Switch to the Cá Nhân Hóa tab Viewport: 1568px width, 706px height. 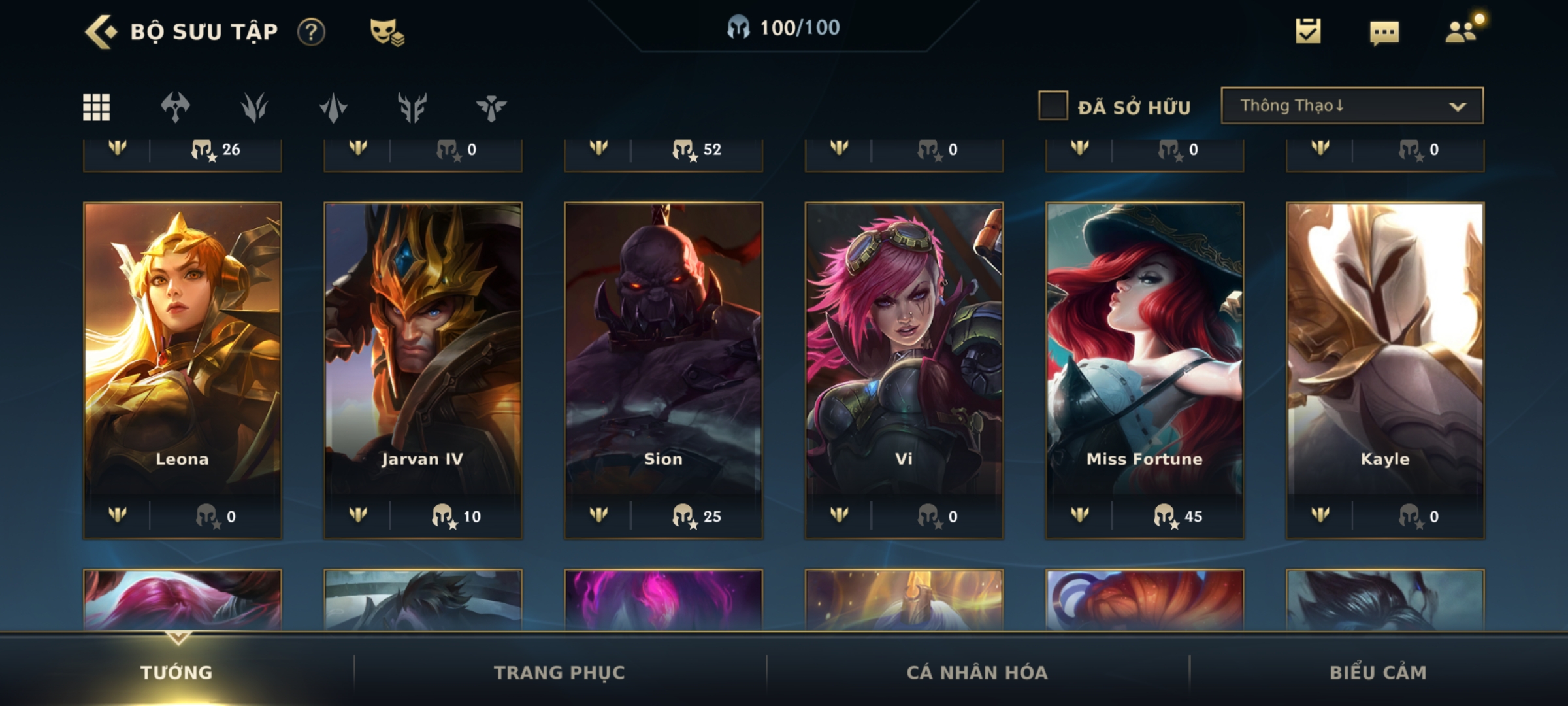pyautogui.click(x=977, y=672)
